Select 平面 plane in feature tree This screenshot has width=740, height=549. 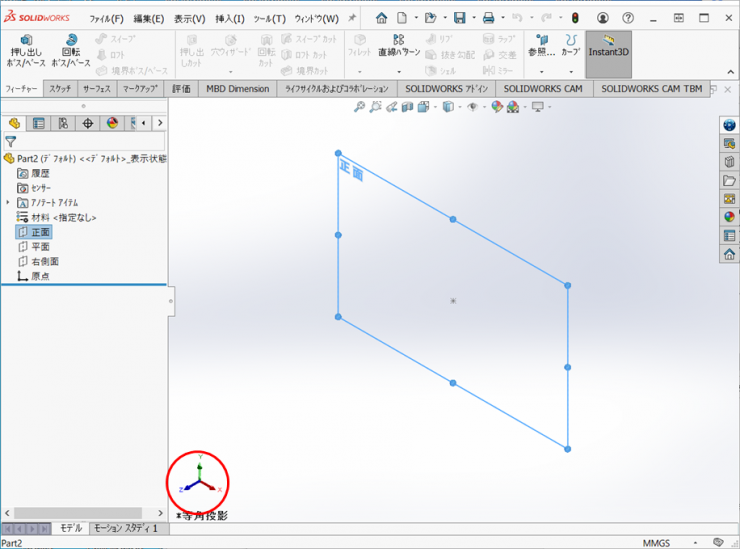[40, 247]
